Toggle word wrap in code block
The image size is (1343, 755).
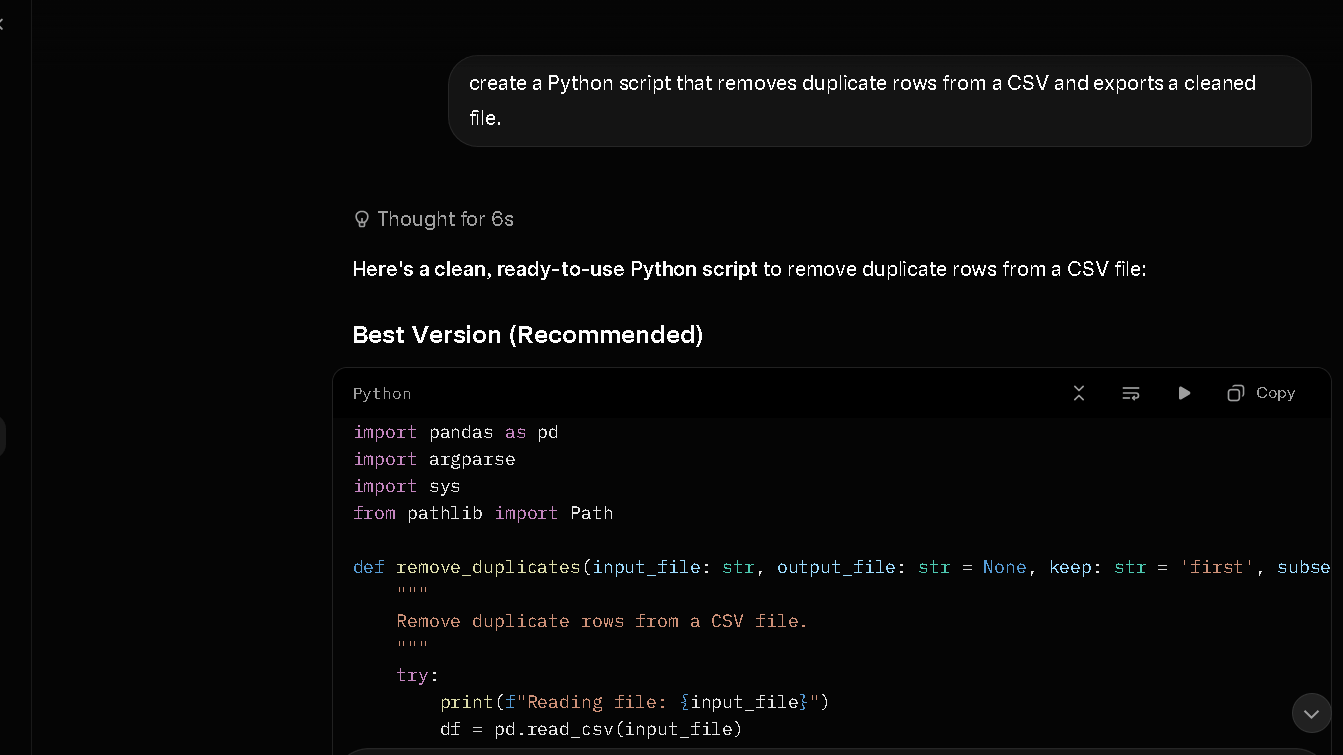[x=1131, y=393]
